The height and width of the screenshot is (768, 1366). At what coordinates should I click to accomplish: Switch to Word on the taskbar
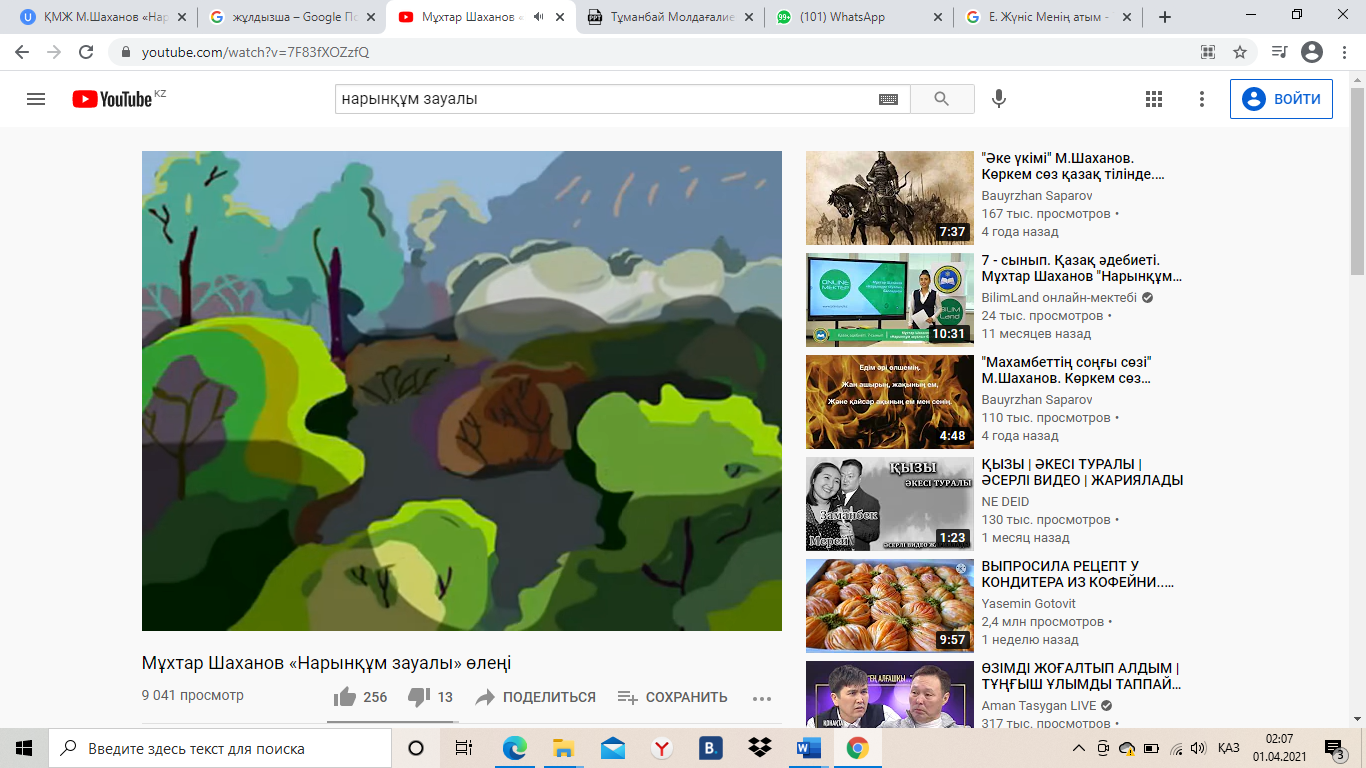click(x=808, y=748)
